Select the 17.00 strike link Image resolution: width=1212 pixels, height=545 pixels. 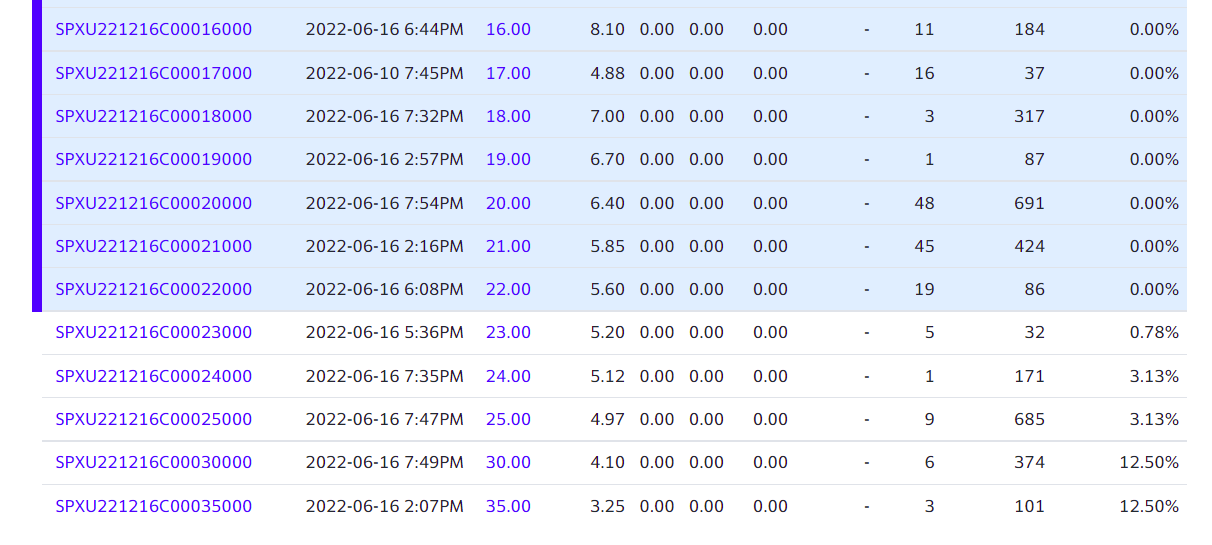508,73
